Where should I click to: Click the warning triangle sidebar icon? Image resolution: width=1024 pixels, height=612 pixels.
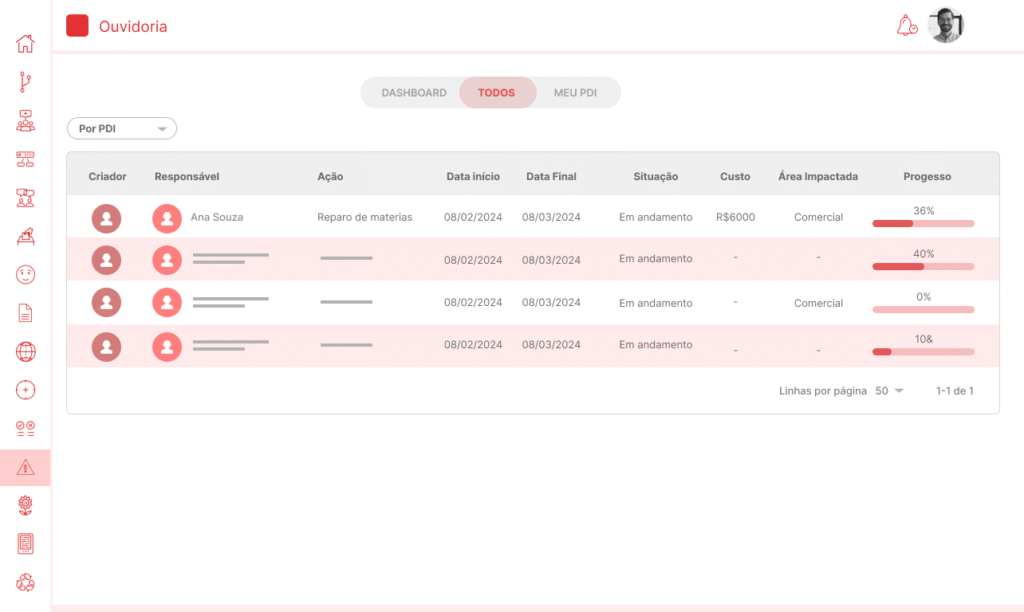25,467
